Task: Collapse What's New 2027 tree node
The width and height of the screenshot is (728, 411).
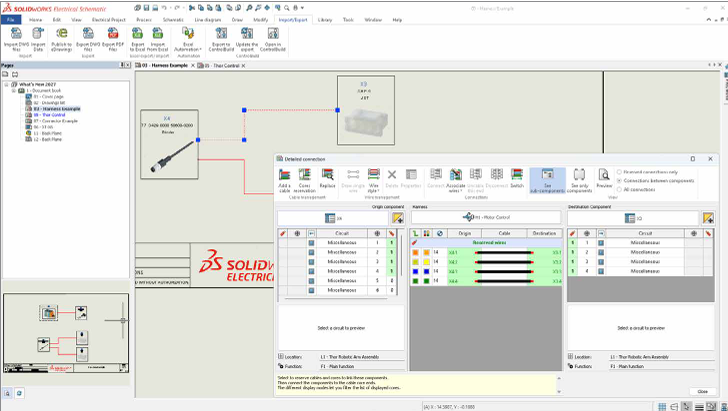Action: (6, 85)
